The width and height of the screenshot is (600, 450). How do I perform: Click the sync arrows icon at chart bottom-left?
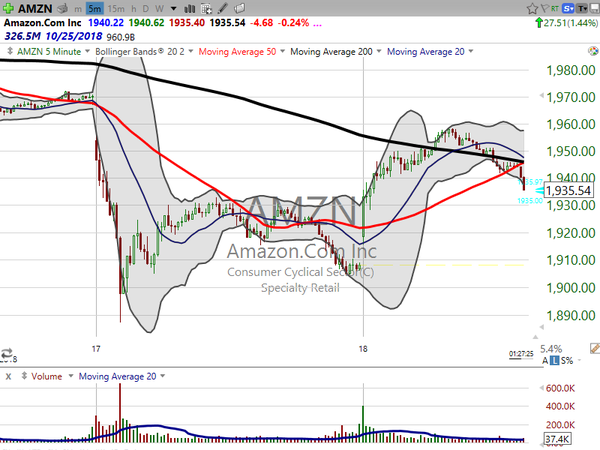[9, 354]
